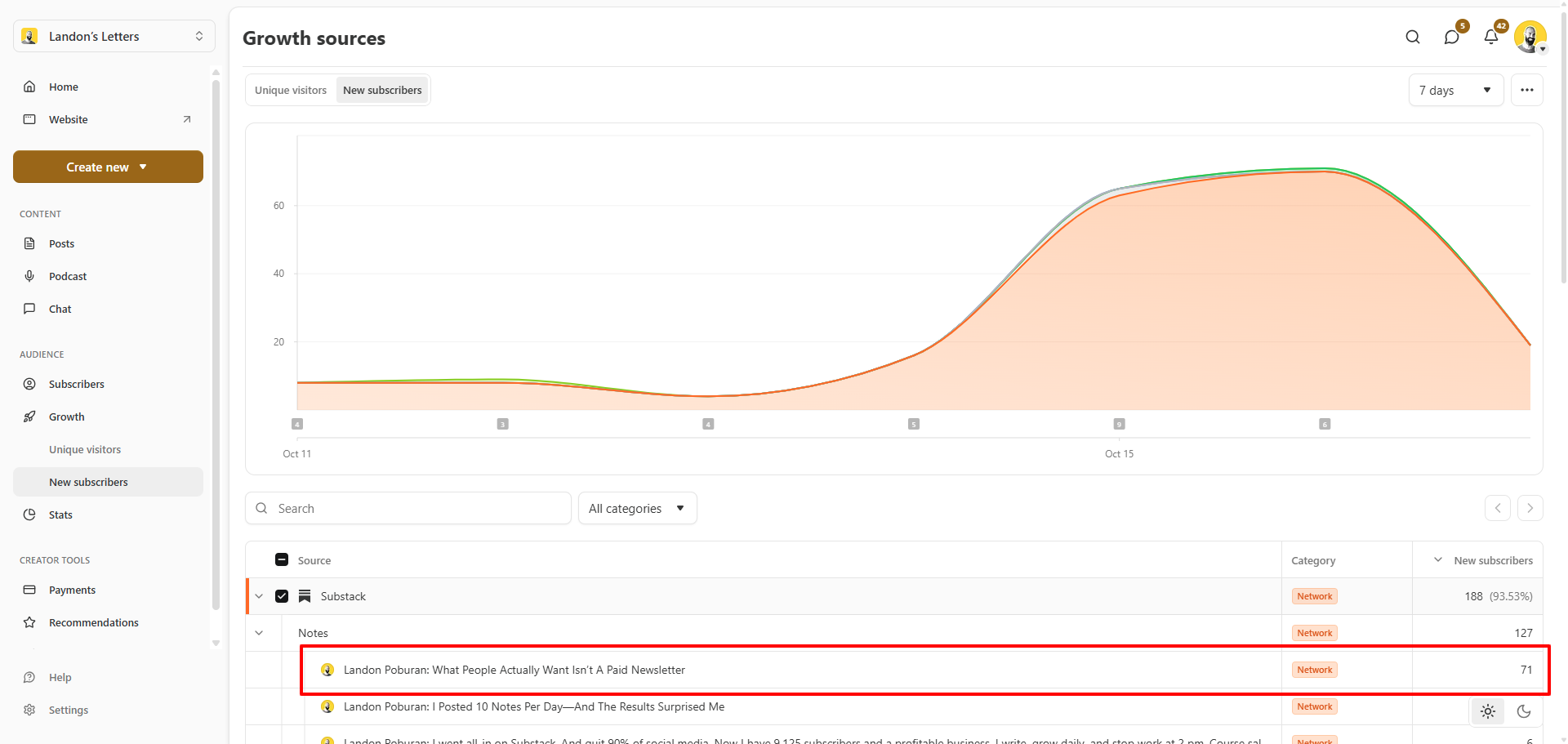Screen dimensions: 1568x744
Task: Click the Recommendations star icon
Action: click(x=29, y=622)
